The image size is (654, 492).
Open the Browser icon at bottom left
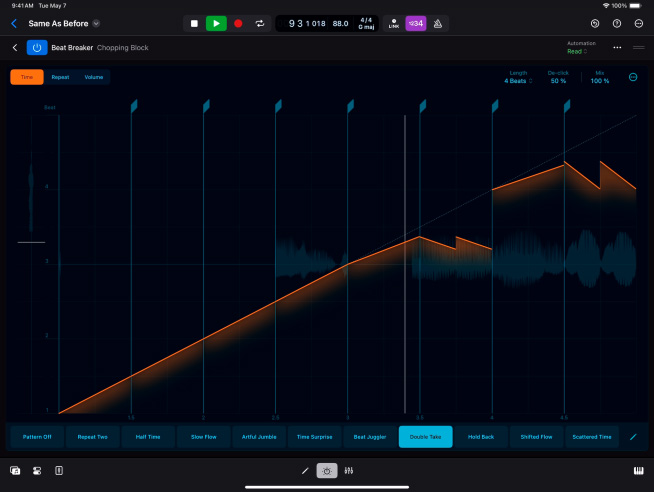(16, 470)
